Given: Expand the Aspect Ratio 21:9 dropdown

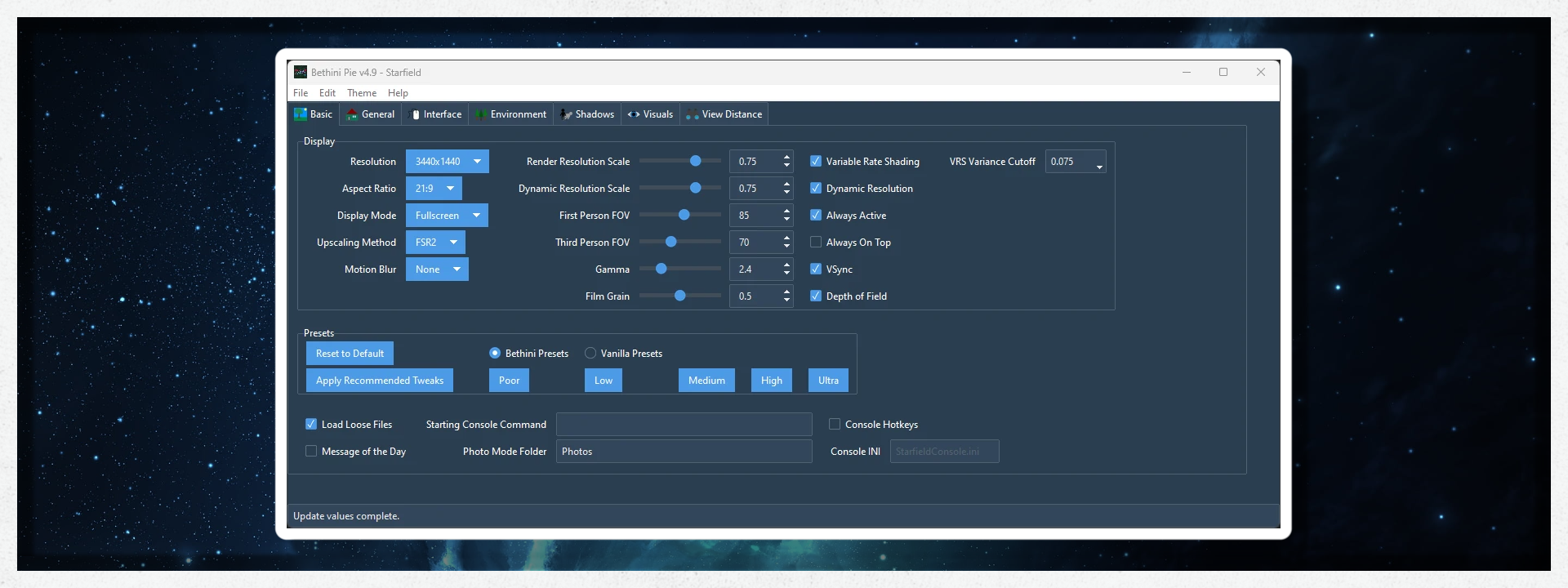Looking at the screenshot, I should click(434, 189).
